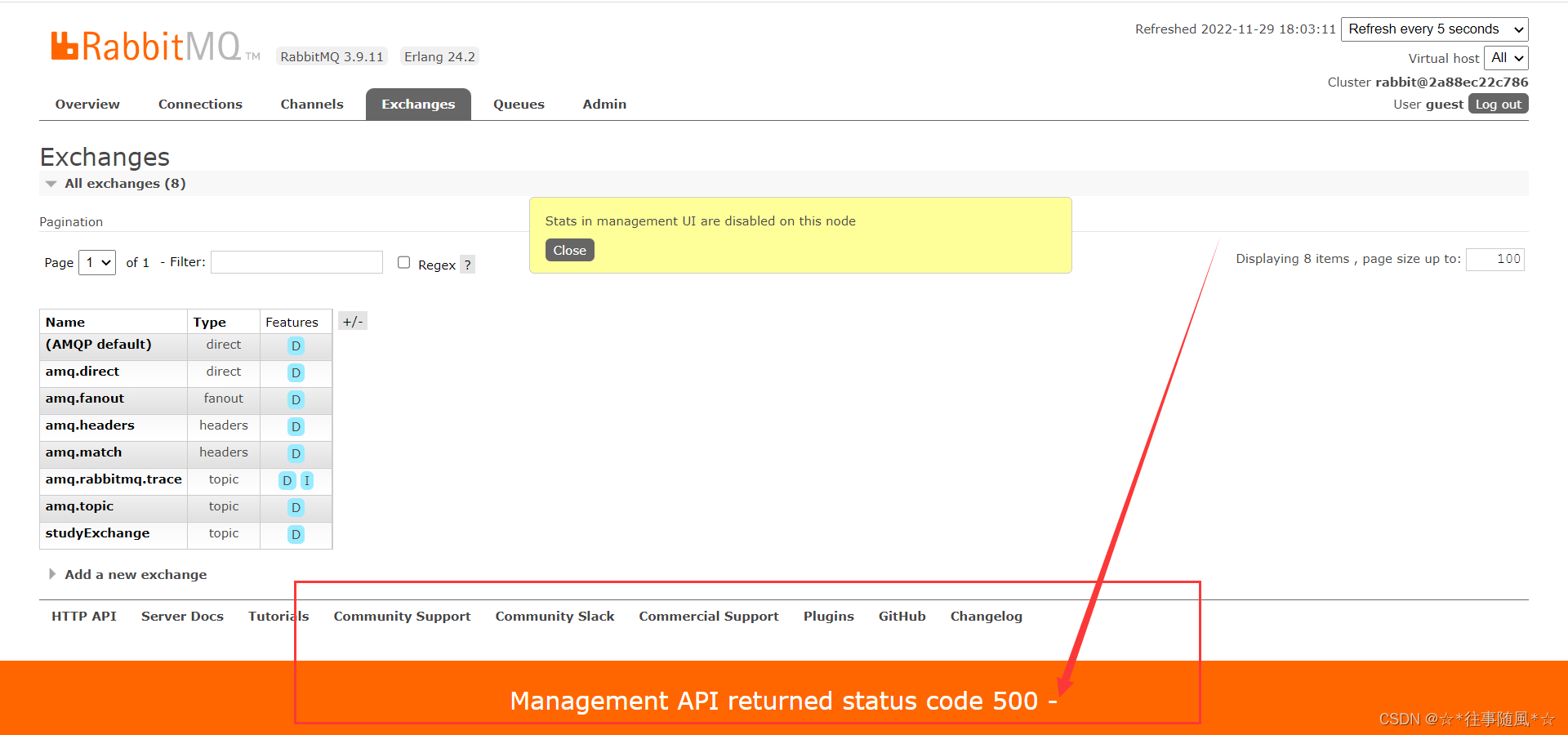The image size is (1568, 735).
Task: Click the RabbitMQ 3.9.11 version label
Action: (x=332, y=57)
